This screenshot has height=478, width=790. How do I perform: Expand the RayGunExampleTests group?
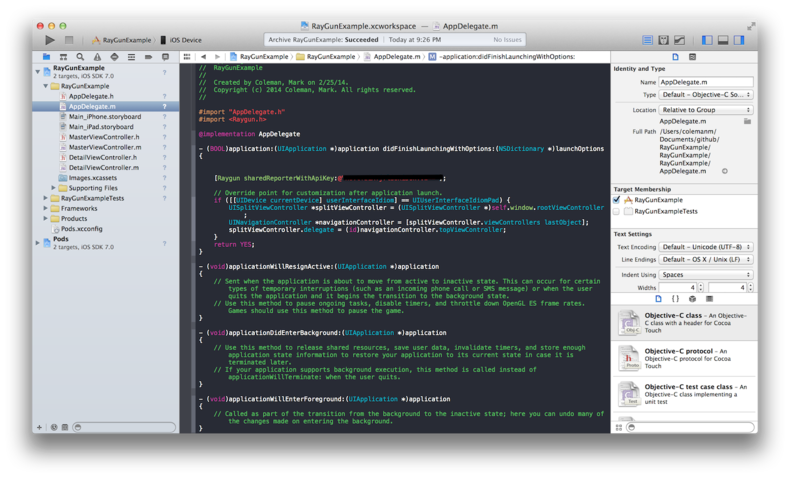tap(46, 198)
